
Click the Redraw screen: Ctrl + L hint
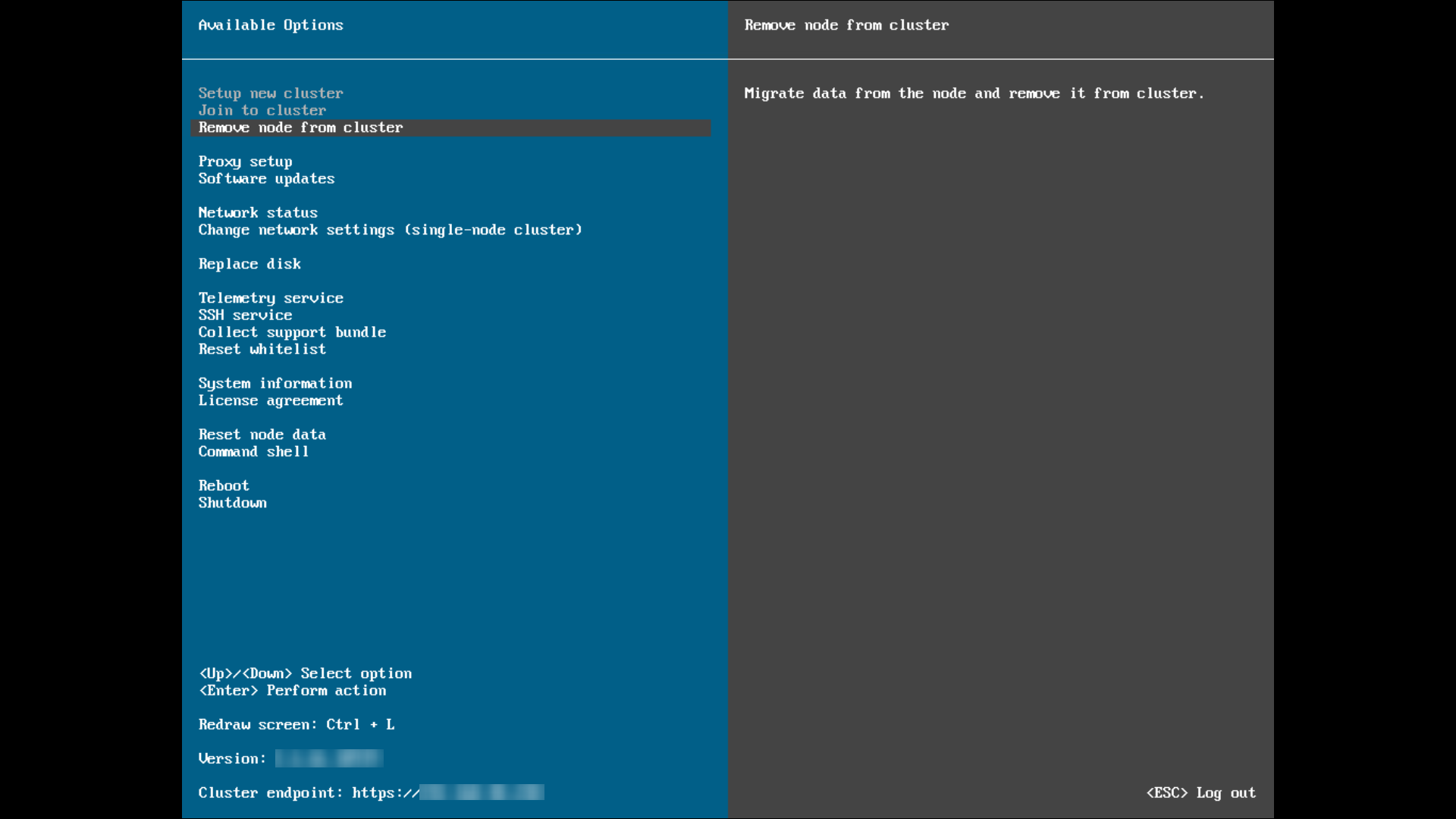click(x=297, y=725)
